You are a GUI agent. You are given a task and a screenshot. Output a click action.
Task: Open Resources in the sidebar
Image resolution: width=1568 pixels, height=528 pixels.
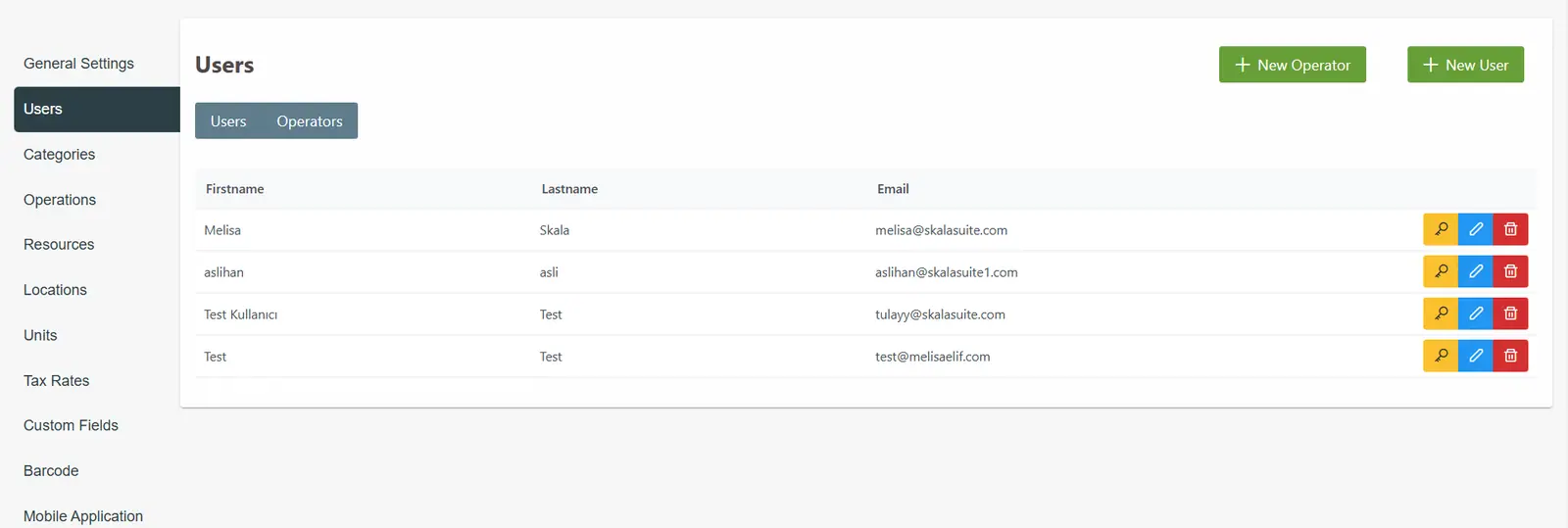pyautogui.click(x=59, y=245)
